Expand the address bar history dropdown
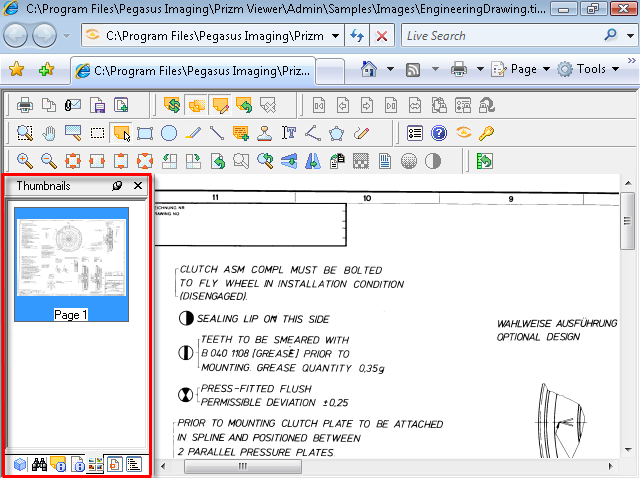The width and height of the screenshot is (640, 478). point(333,35)
